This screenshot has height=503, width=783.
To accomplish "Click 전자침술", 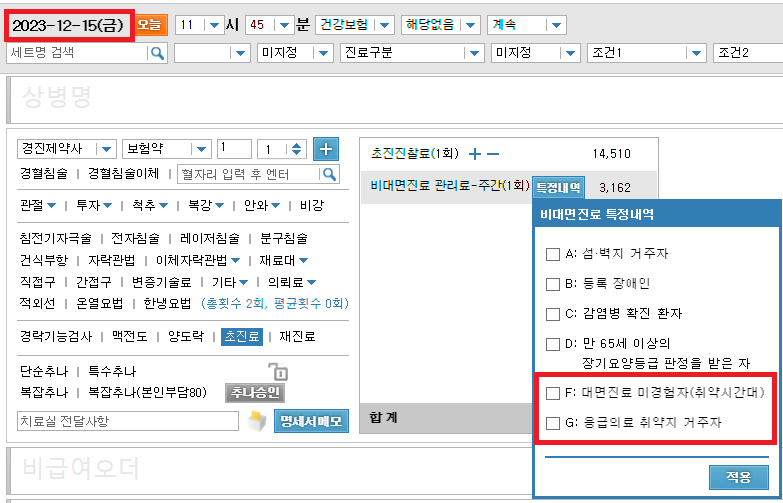I will (135, 238).
